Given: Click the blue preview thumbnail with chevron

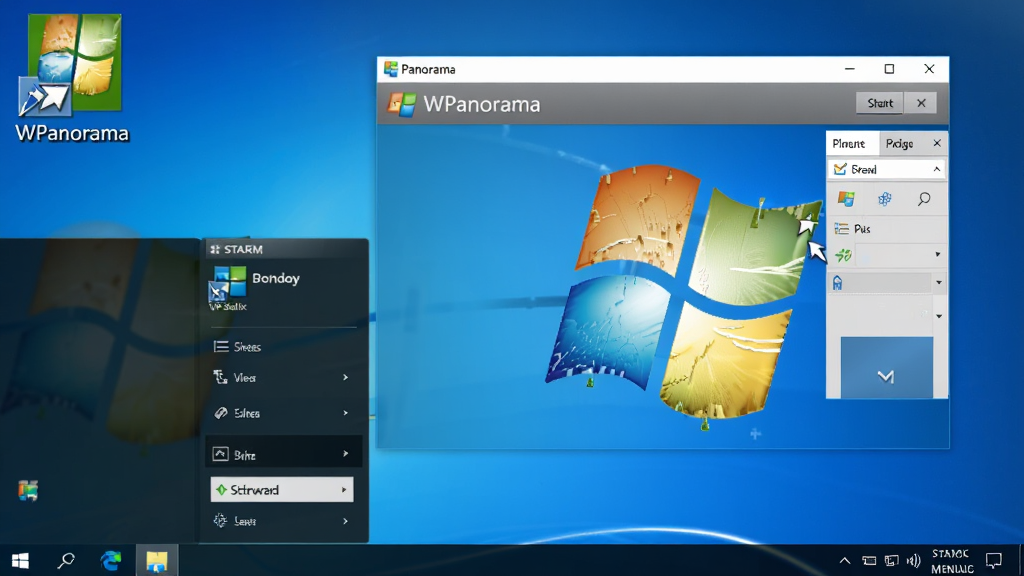Looking at the screenshot, I should [x=886, y=367].
